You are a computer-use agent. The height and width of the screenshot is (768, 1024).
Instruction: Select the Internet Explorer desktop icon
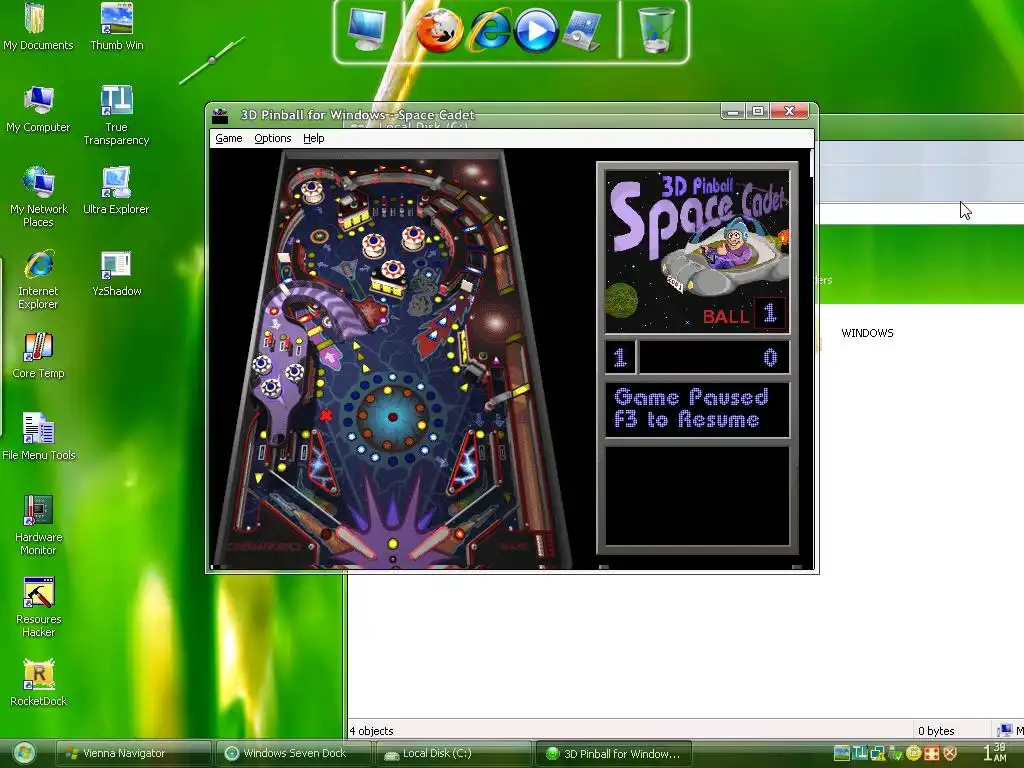point(38,280)
